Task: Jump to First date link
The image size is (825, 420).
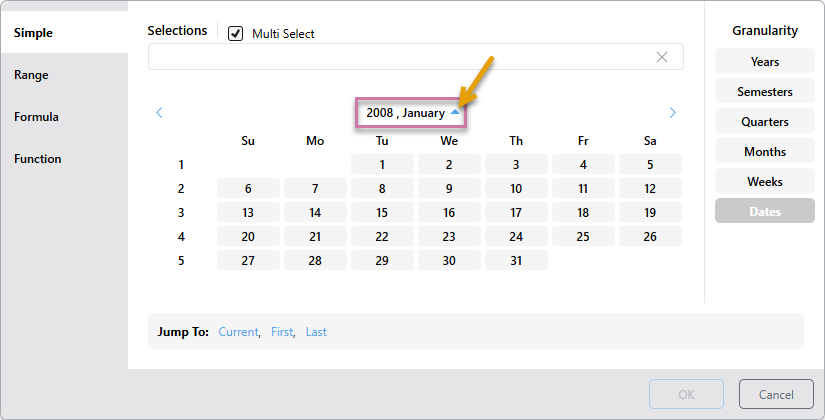Action: (281, 332)
